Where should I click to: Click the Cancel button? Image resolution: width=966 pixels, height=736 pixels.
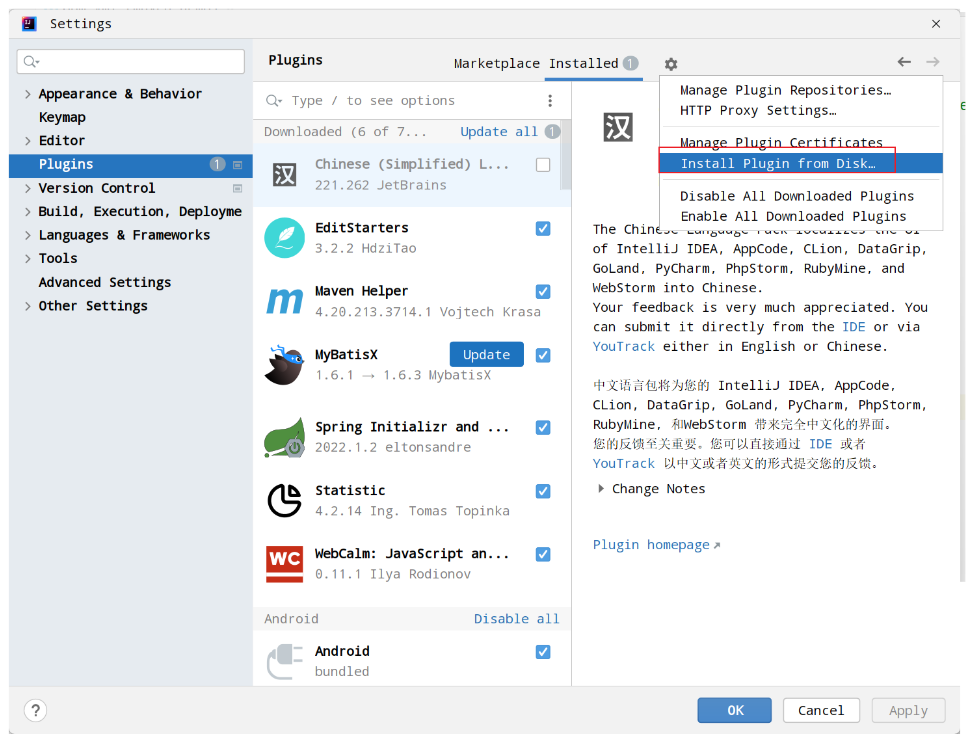(821, 710)
